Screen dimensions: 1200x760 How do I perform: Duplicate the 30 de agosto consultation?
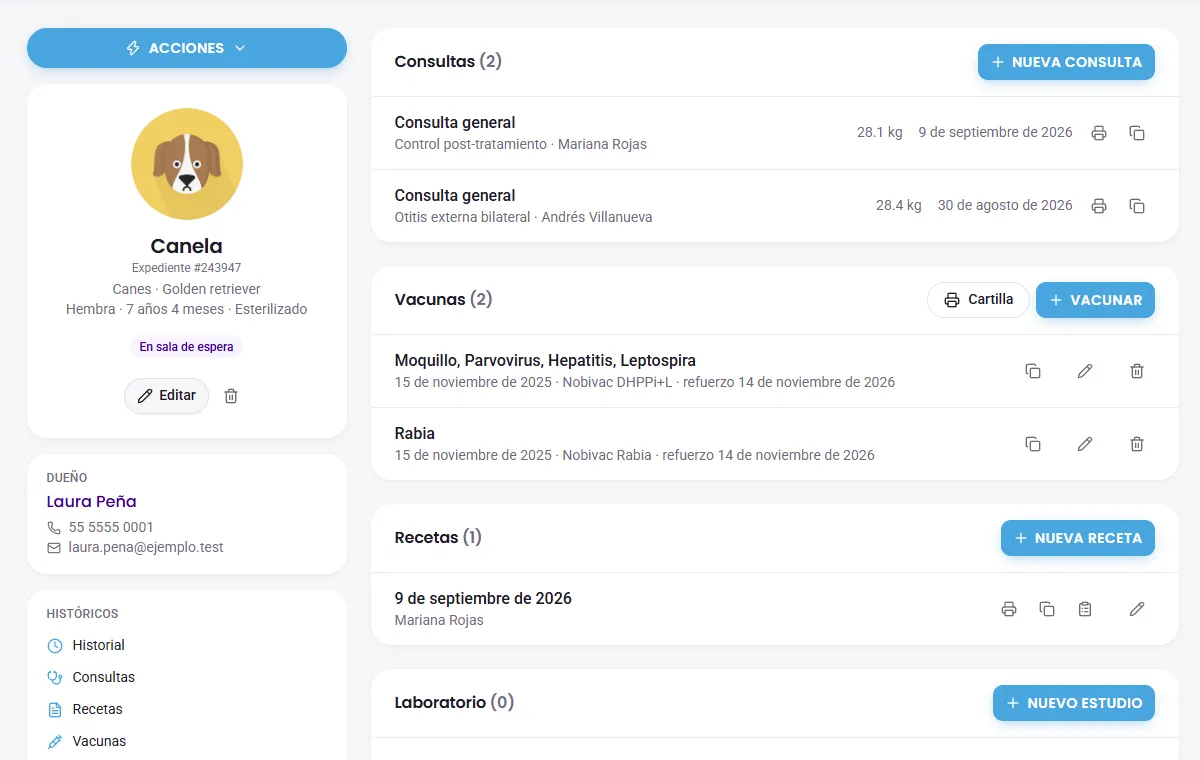1137,206
